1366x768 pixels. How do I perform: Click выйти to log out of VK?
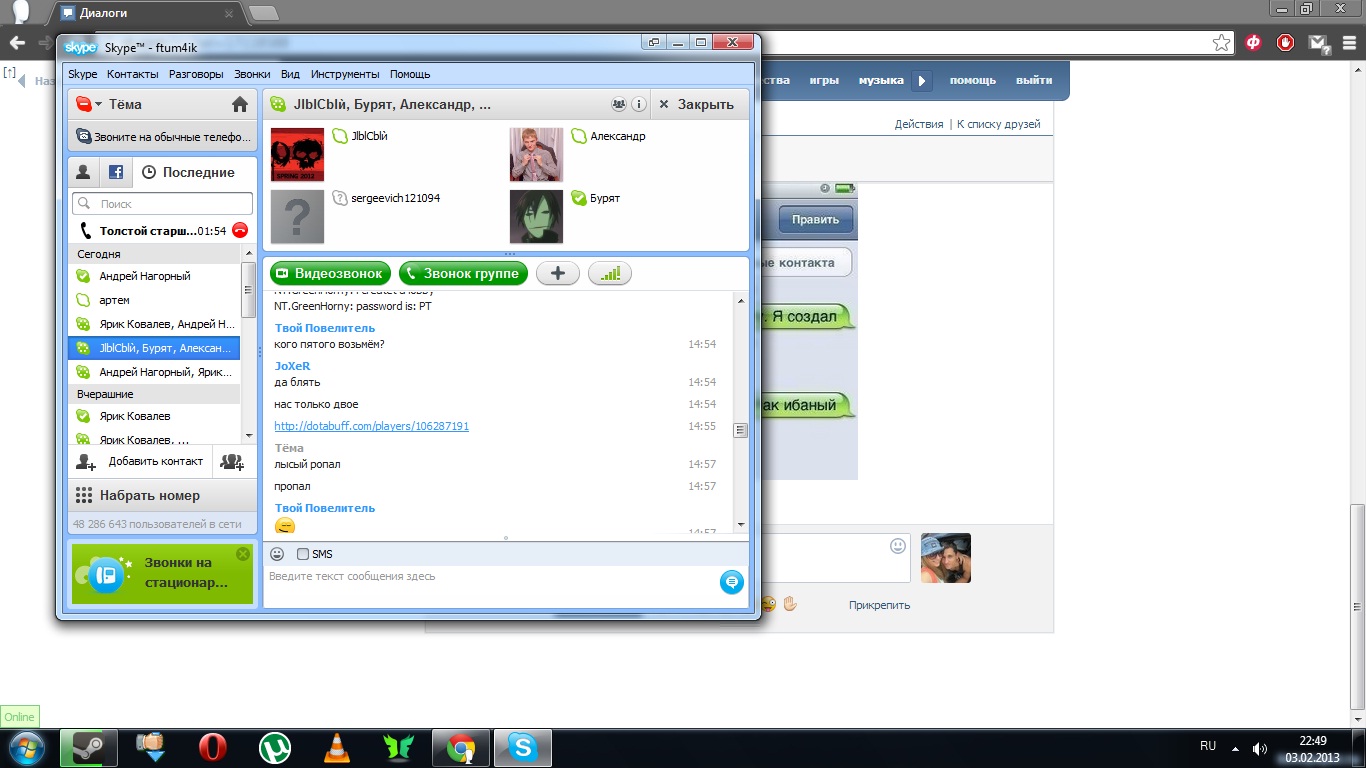click(x=1034, y=80)
